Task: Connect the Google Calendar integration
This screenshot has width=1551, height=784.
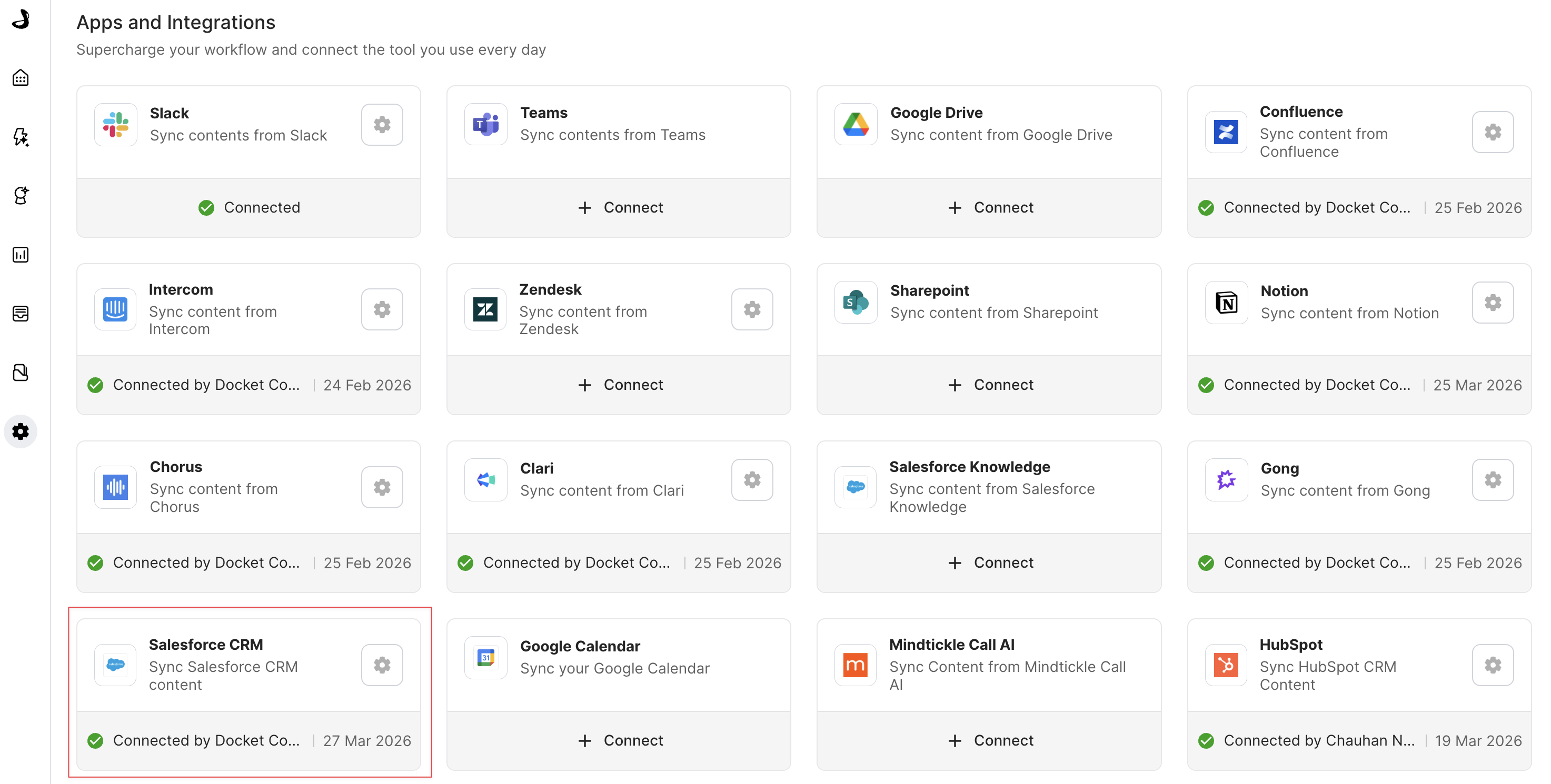Action: (620, 741)
